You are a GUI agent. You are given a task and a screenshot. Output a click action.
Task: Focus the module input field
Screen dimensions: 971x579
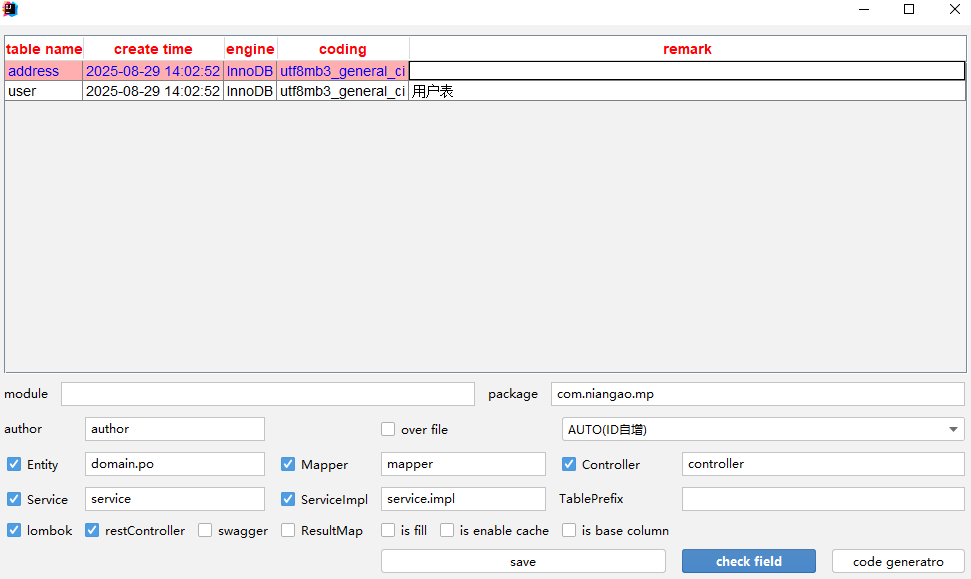(268, 394)
